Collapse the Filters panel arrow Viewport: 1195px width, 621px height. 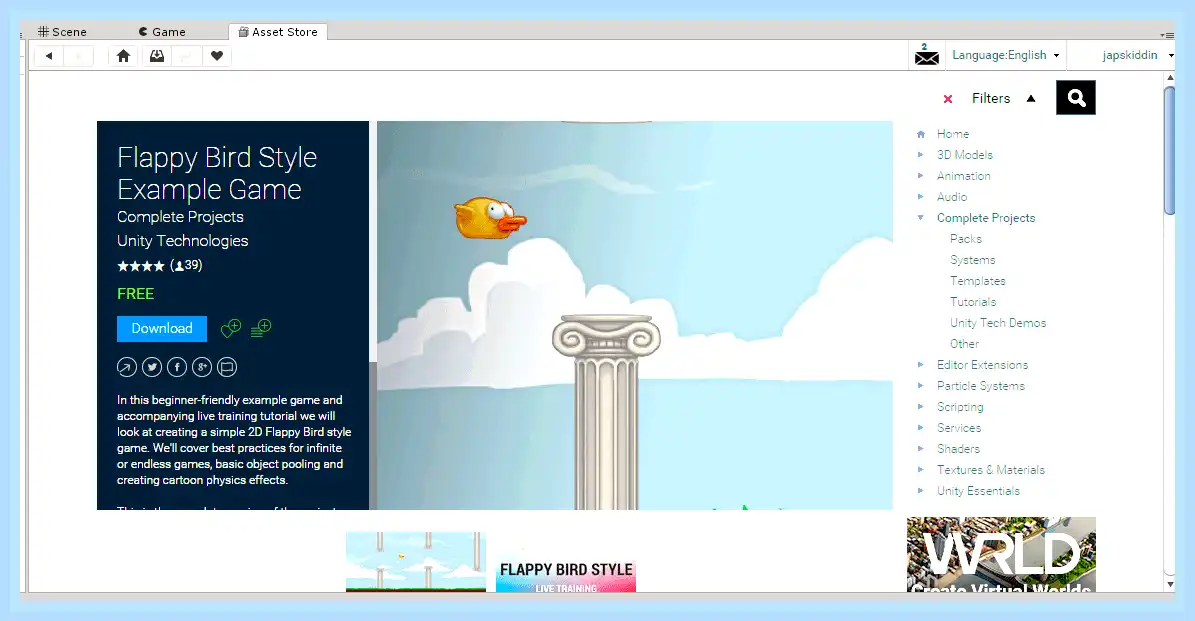pos(1031,98)
